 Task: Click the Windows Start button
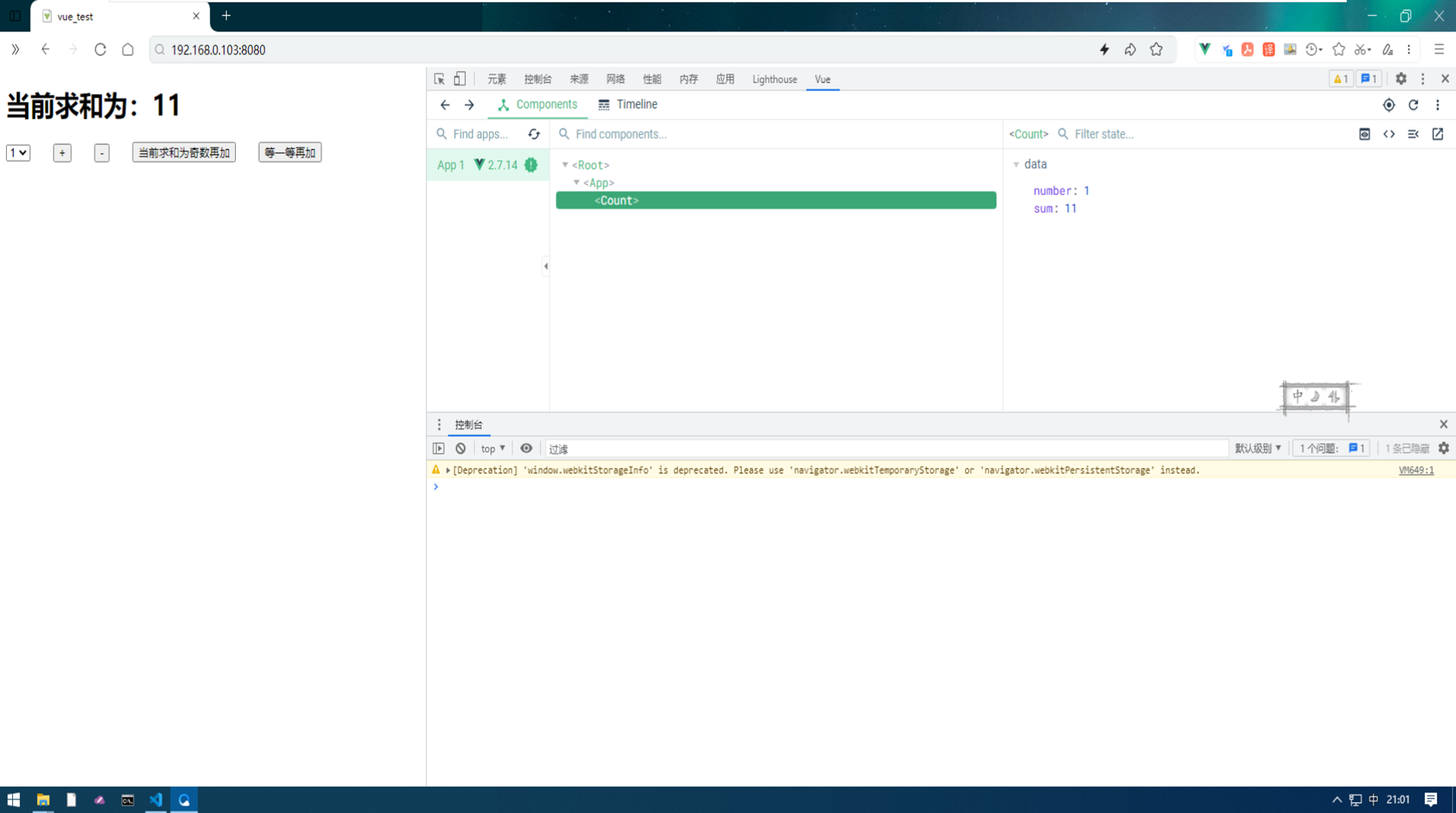(x=14, y=799)
